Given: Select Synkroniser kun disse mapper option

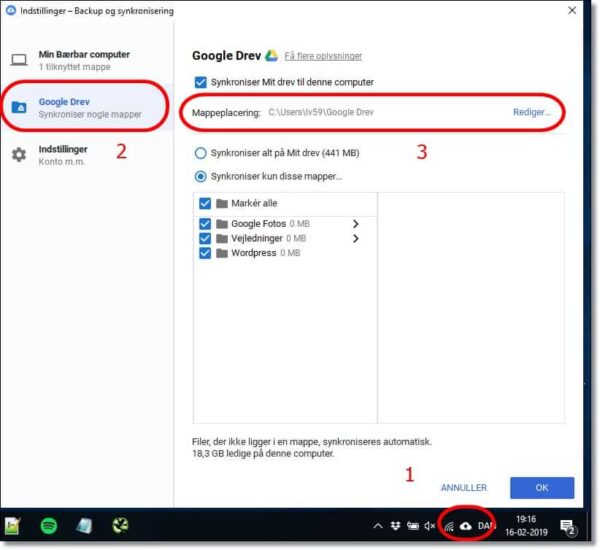Looking at the screenshot, I should (200, 176).
